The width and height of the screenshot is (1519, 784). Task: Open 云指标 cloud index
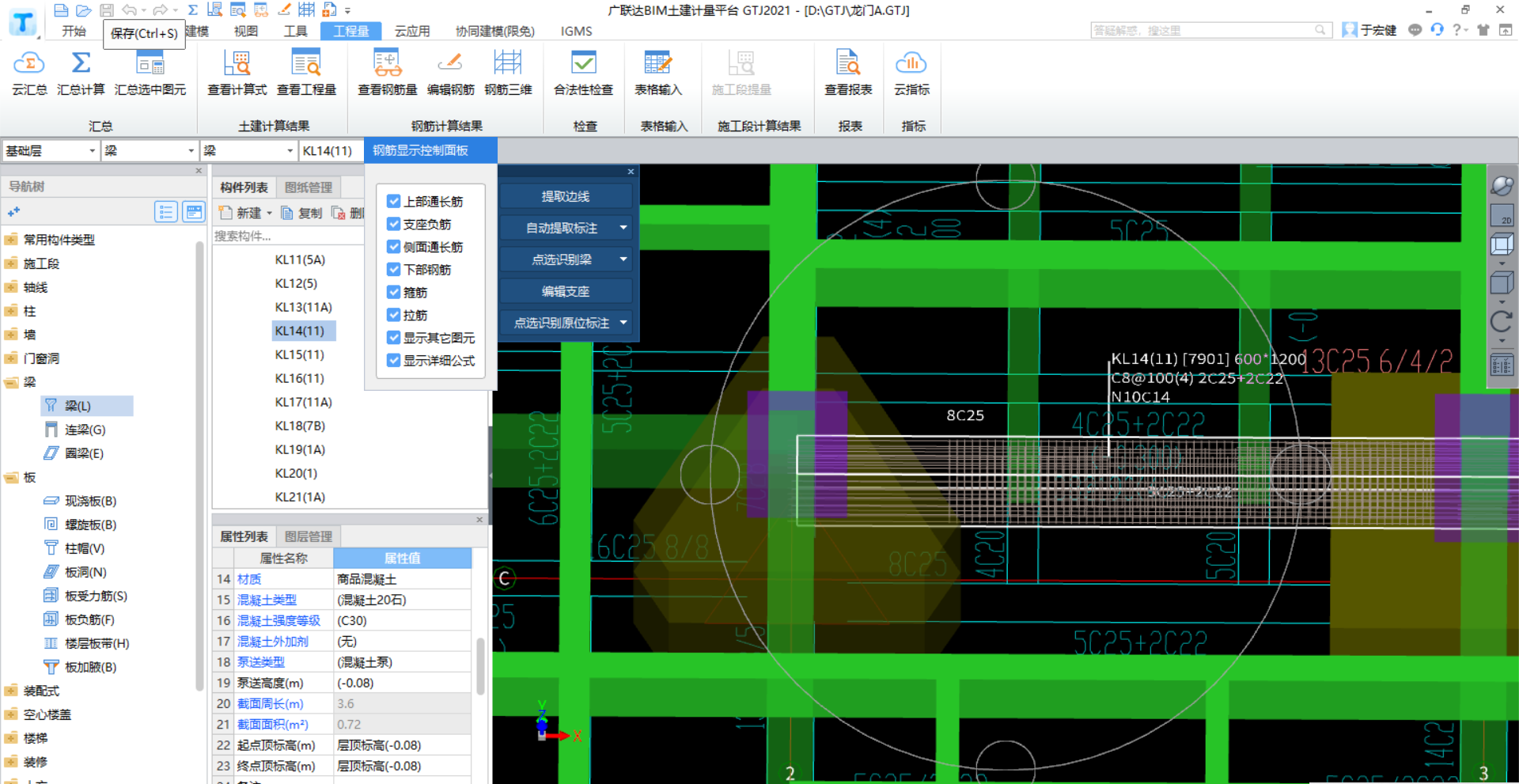coord(911,73)
